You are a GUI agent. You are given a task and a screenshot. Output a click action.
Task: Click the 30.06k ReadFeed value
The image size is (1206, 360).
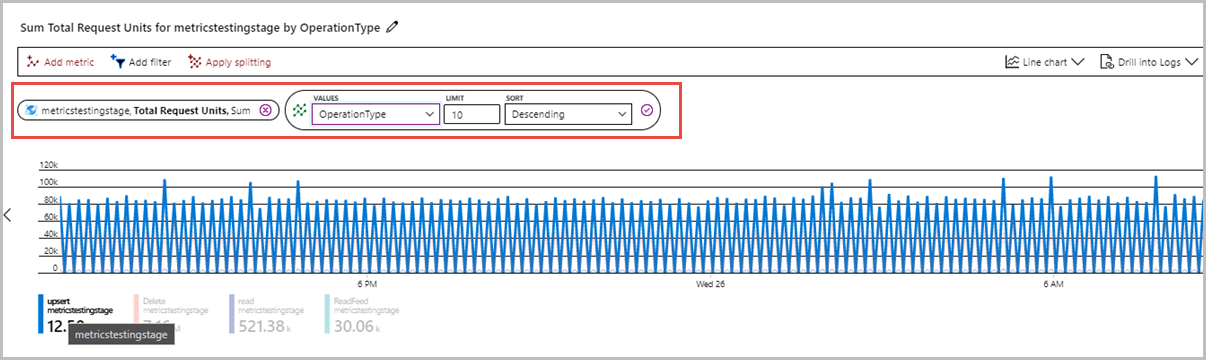pos(358,326)
